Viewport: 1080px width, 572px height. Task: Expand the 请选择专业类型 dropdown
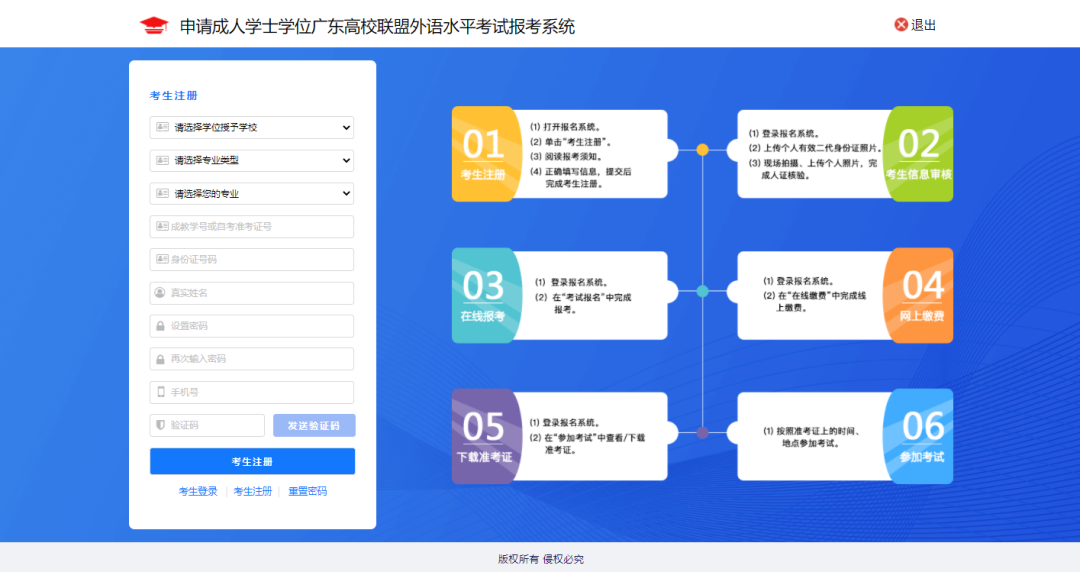coord(252,160)
